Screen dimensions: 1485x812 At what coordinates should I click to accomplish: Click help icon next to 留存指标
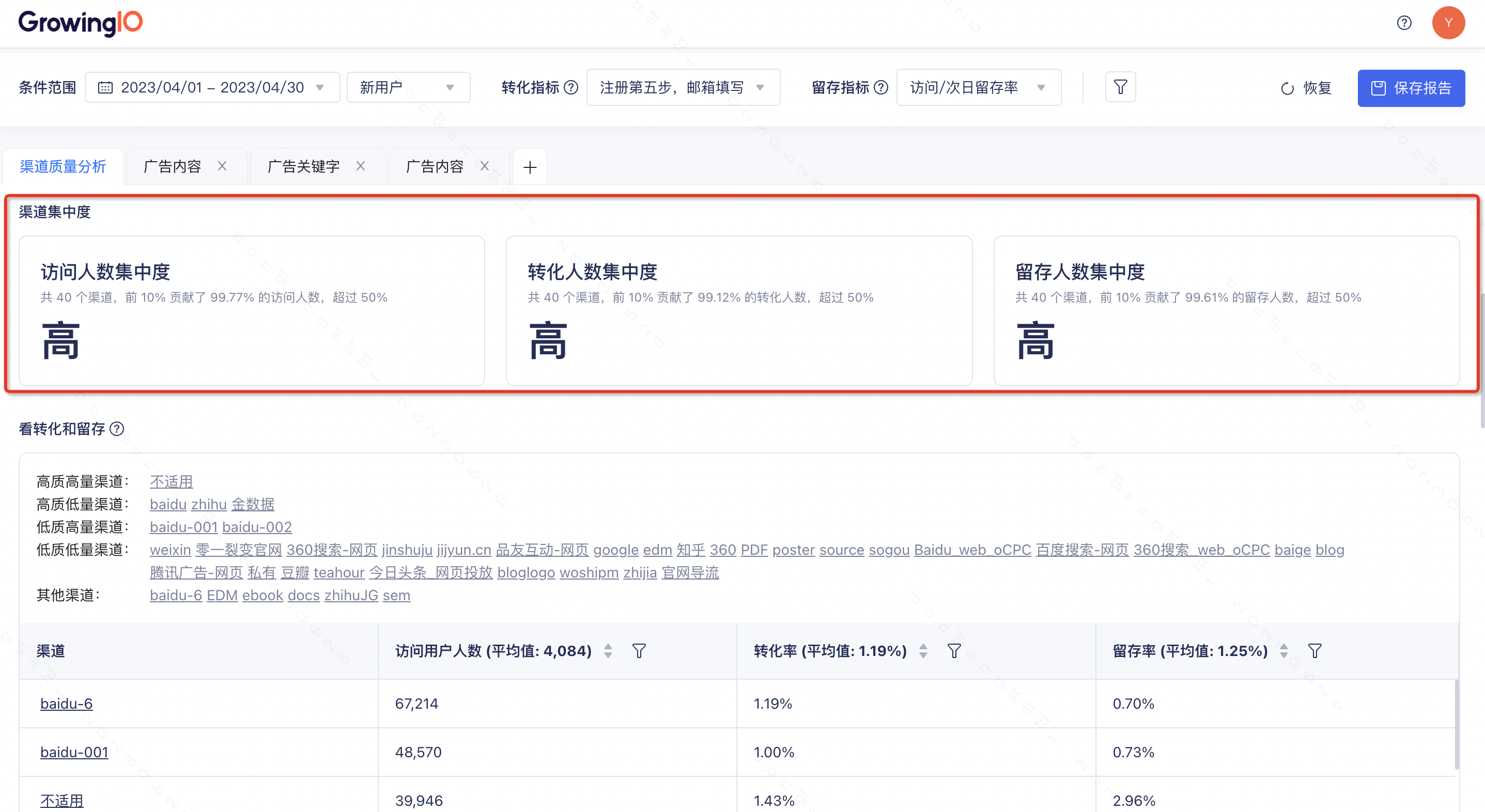coord(881,88)
